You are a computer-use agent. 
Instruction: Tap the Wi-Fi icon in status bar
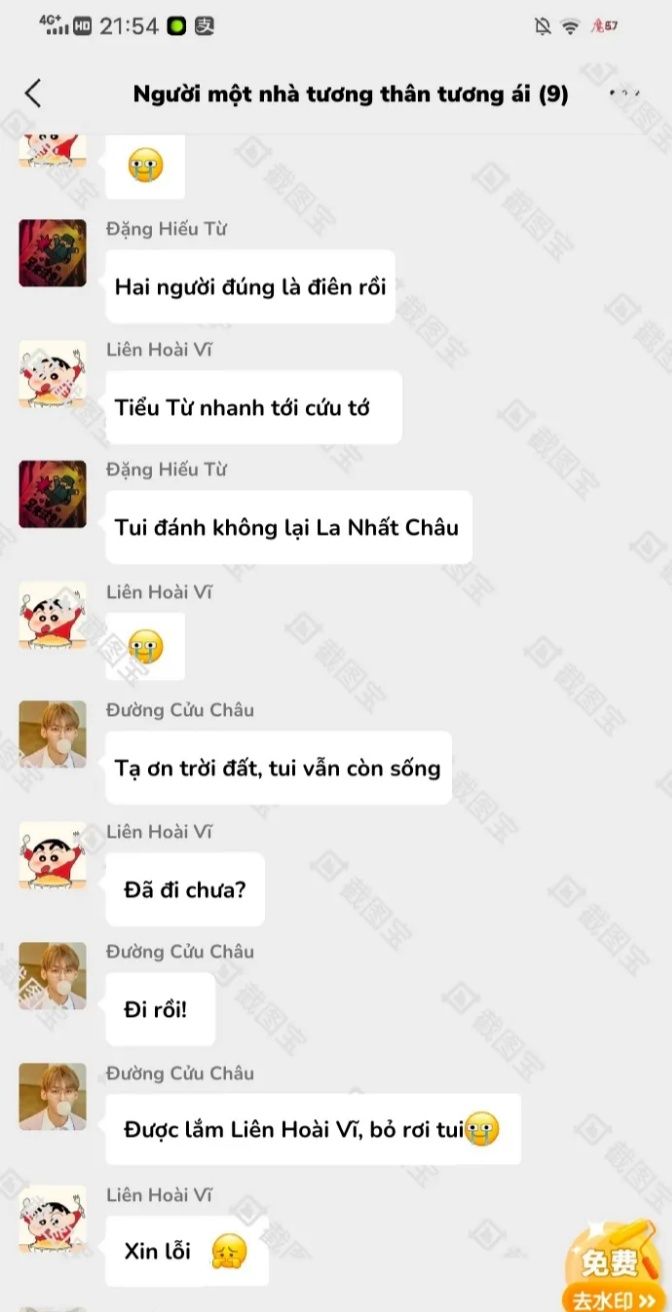pos(570,27)
